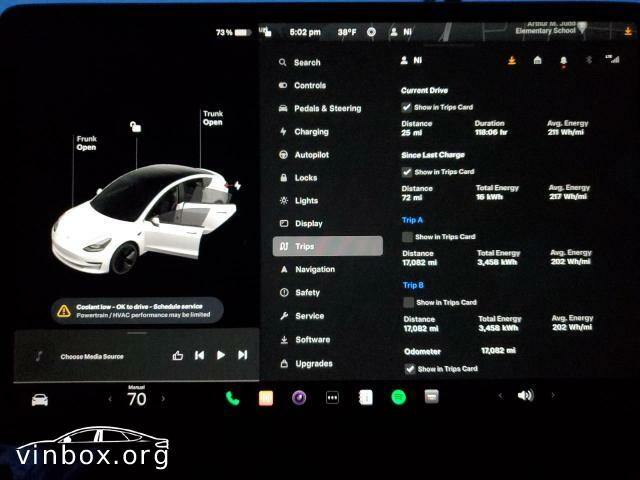640x480 pixels.
Task: Enable Trip A Show in Trips Card
Action: click(x=407, y=237)
